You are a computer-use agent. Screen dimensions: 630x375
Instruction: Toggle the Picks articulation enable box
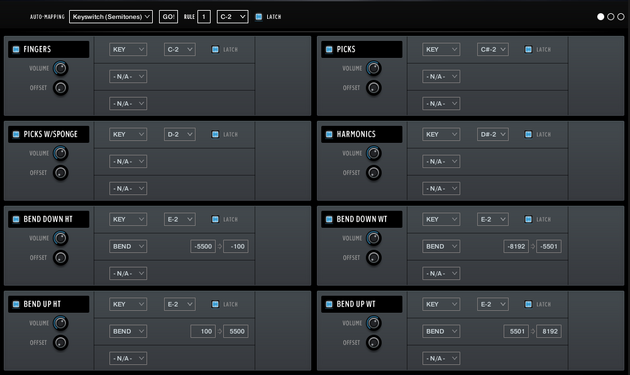pos(329,49)
